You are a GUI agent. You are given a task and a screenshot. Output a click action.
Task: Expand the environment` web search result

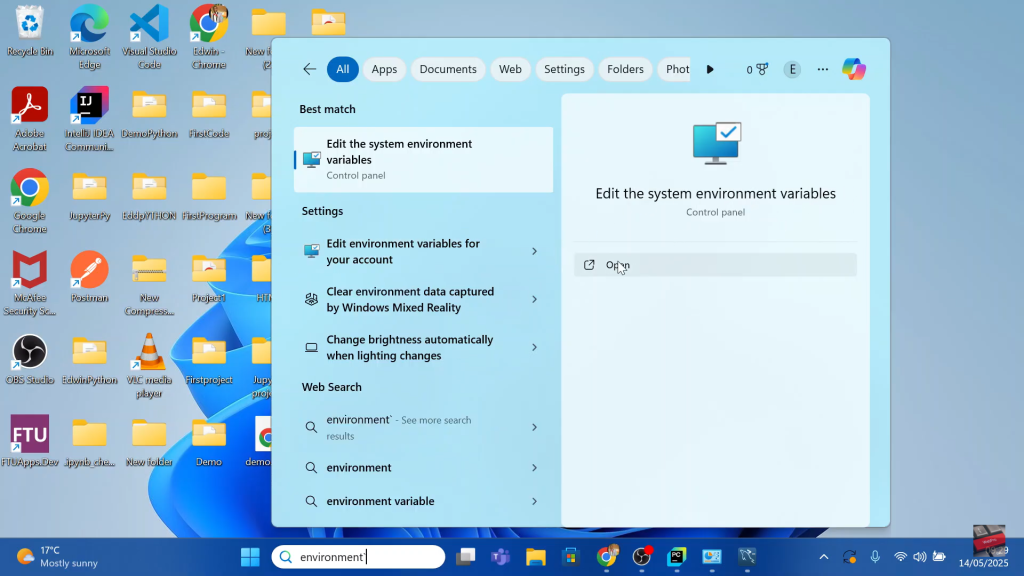(534, 427)
